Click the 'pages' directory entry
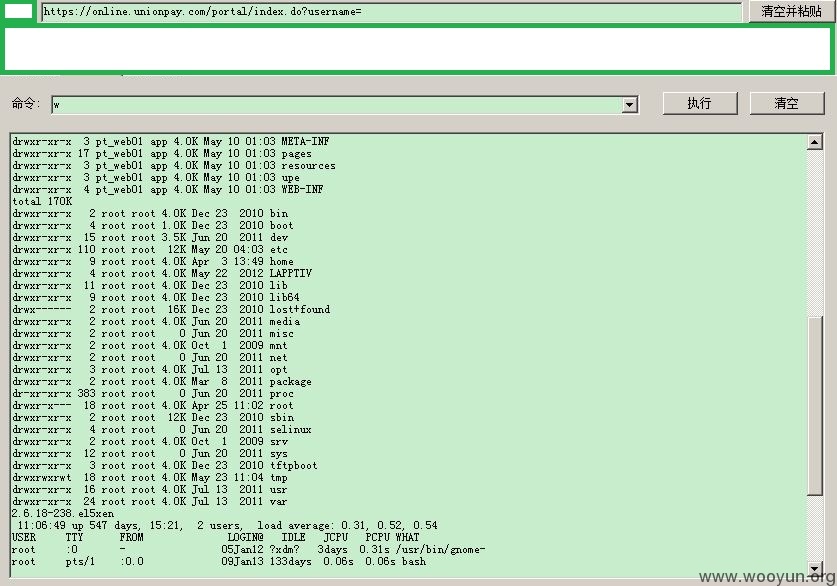 (296, 154)
